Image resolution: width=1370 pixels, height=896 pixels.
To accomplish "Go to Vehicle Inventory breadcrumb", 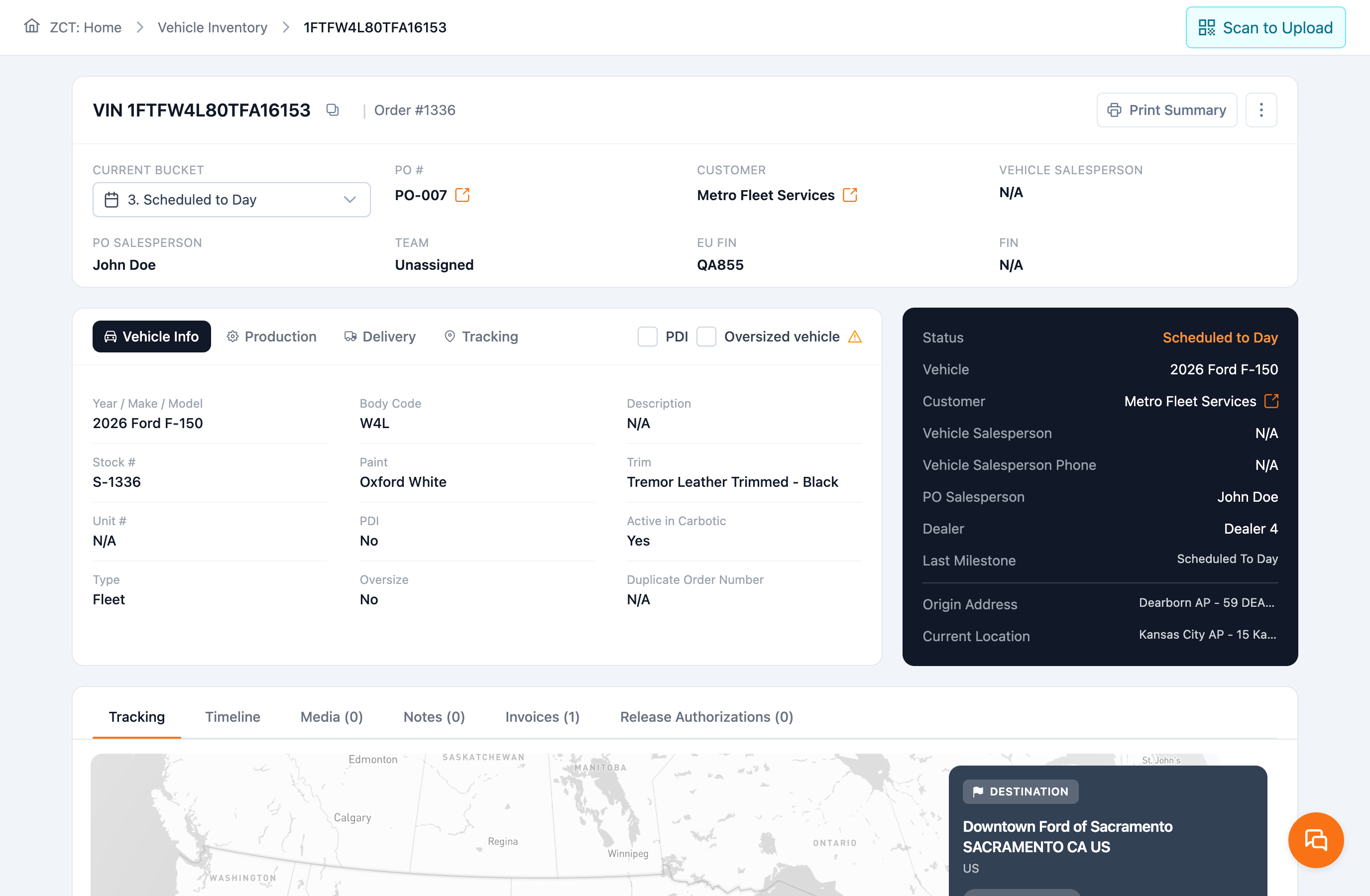I will pos(213,27).
